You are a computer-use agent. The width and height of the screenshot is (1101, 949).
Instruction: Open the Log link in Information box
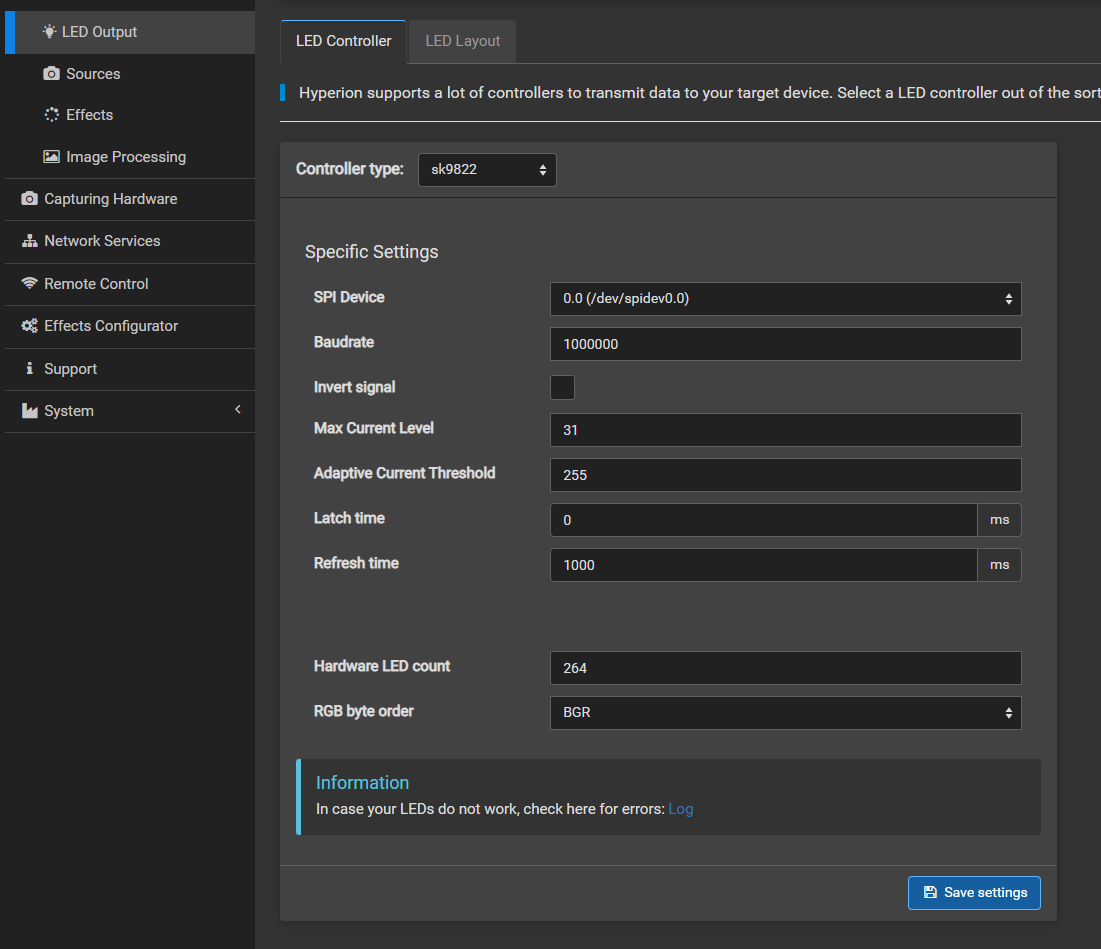(680, 809)
